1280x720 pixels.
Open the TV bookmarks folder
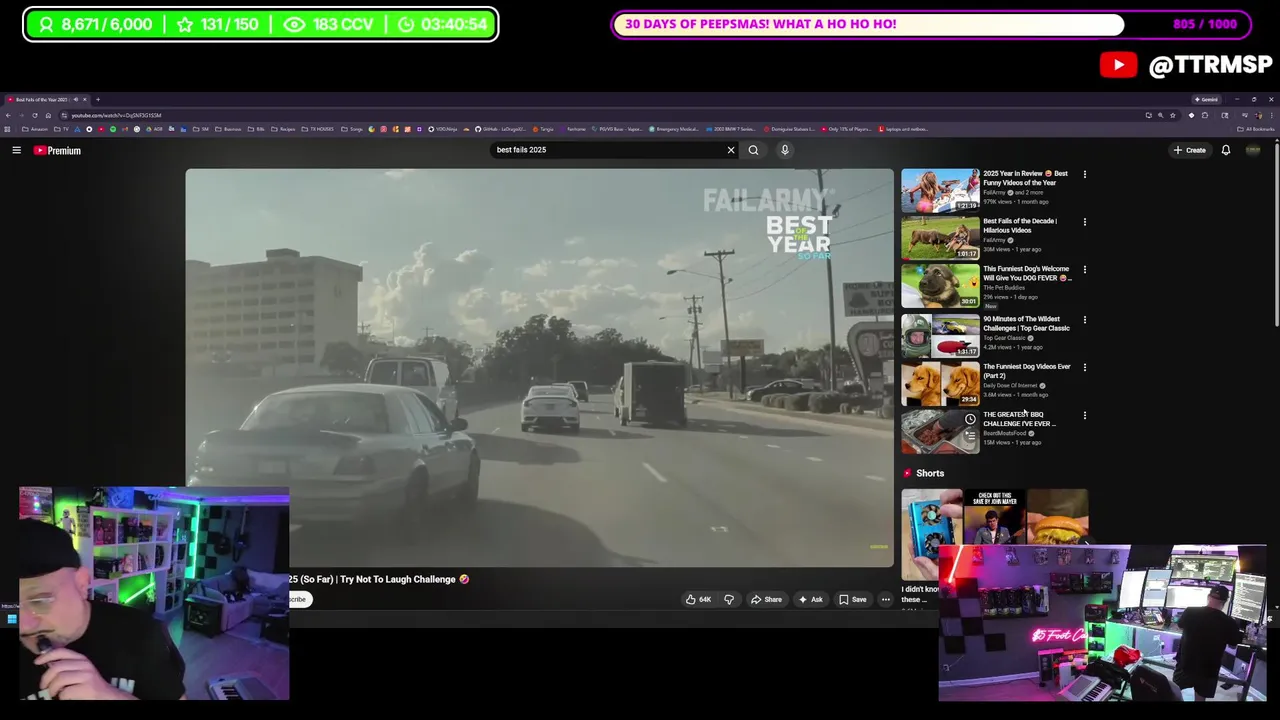tap(61, 129)
